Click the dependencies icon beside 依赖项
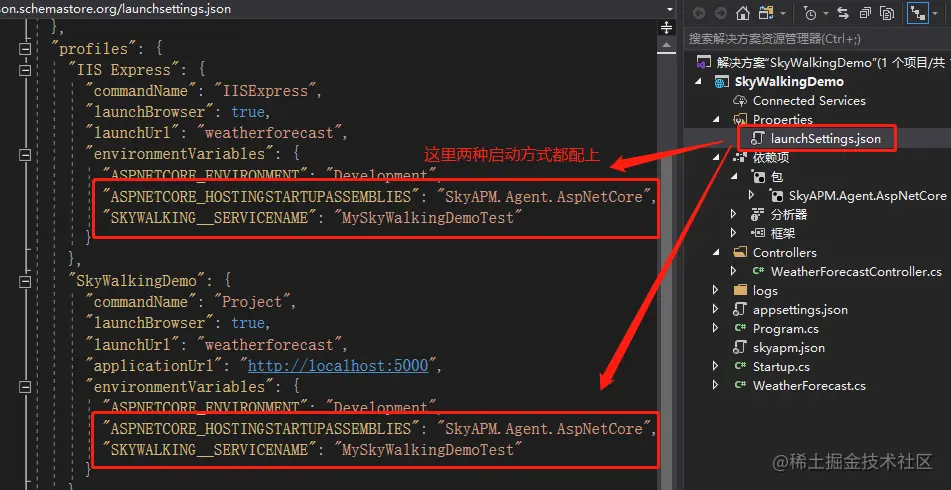 coord(740,158)
